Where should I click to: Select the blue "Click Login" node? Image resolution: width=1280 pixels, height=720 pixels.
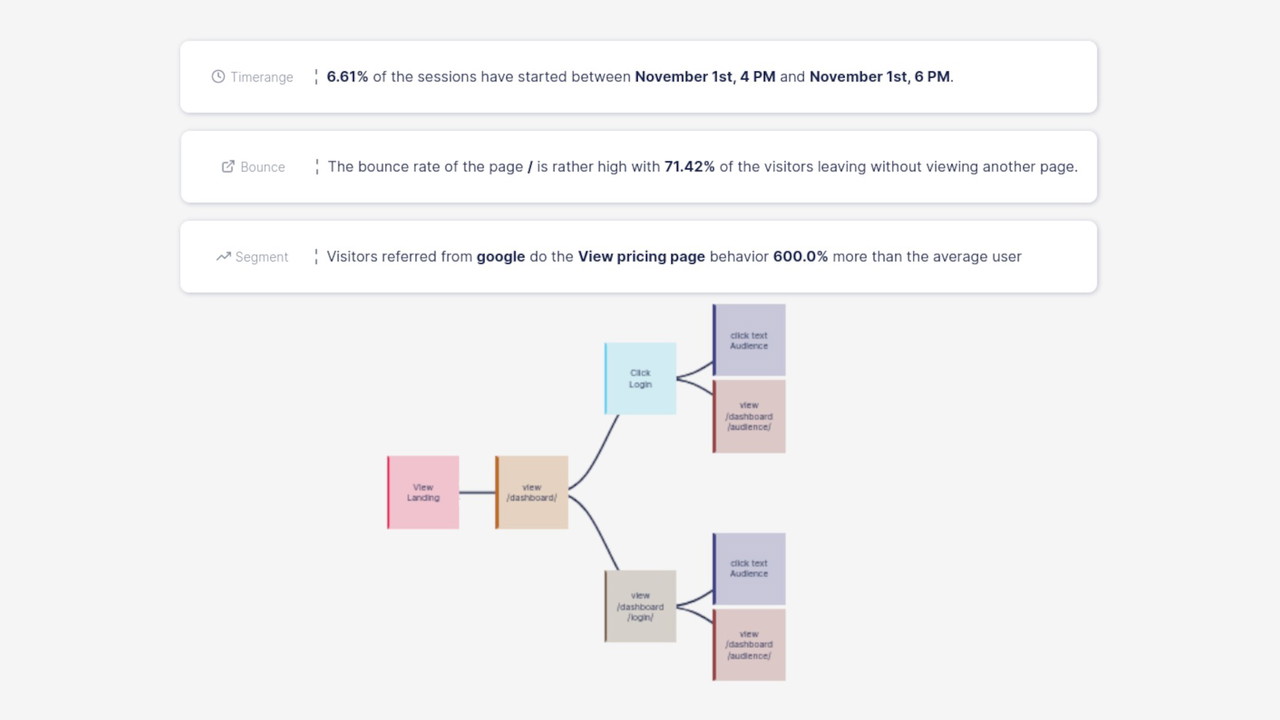[x=640, y=378]
